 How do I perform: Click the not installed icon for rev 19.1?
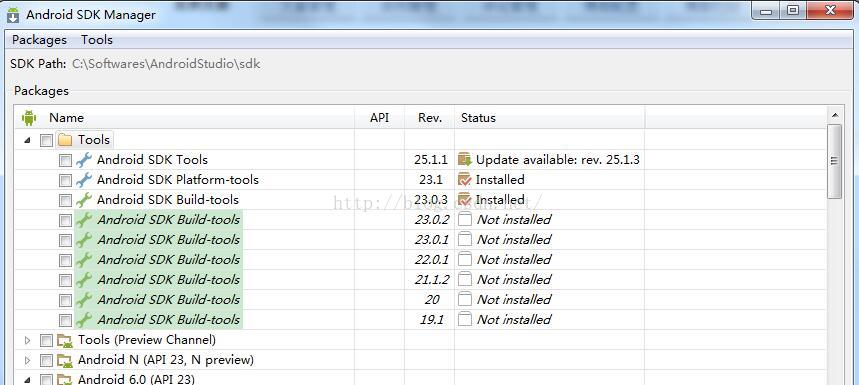click(x=465, y=320)
